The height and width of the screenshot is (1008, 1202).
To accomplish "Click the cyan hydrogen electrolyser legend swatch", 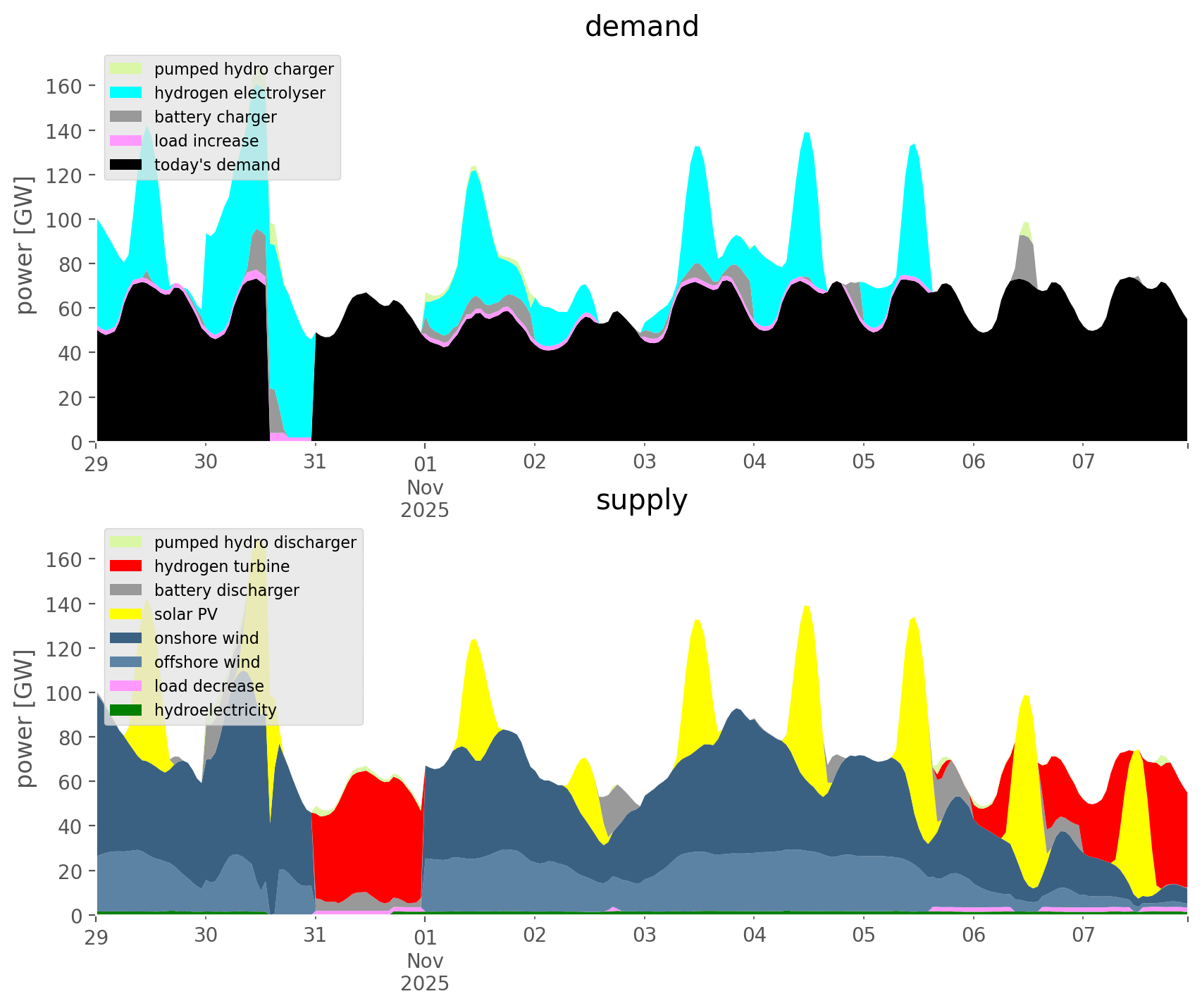I will point(127,93).
